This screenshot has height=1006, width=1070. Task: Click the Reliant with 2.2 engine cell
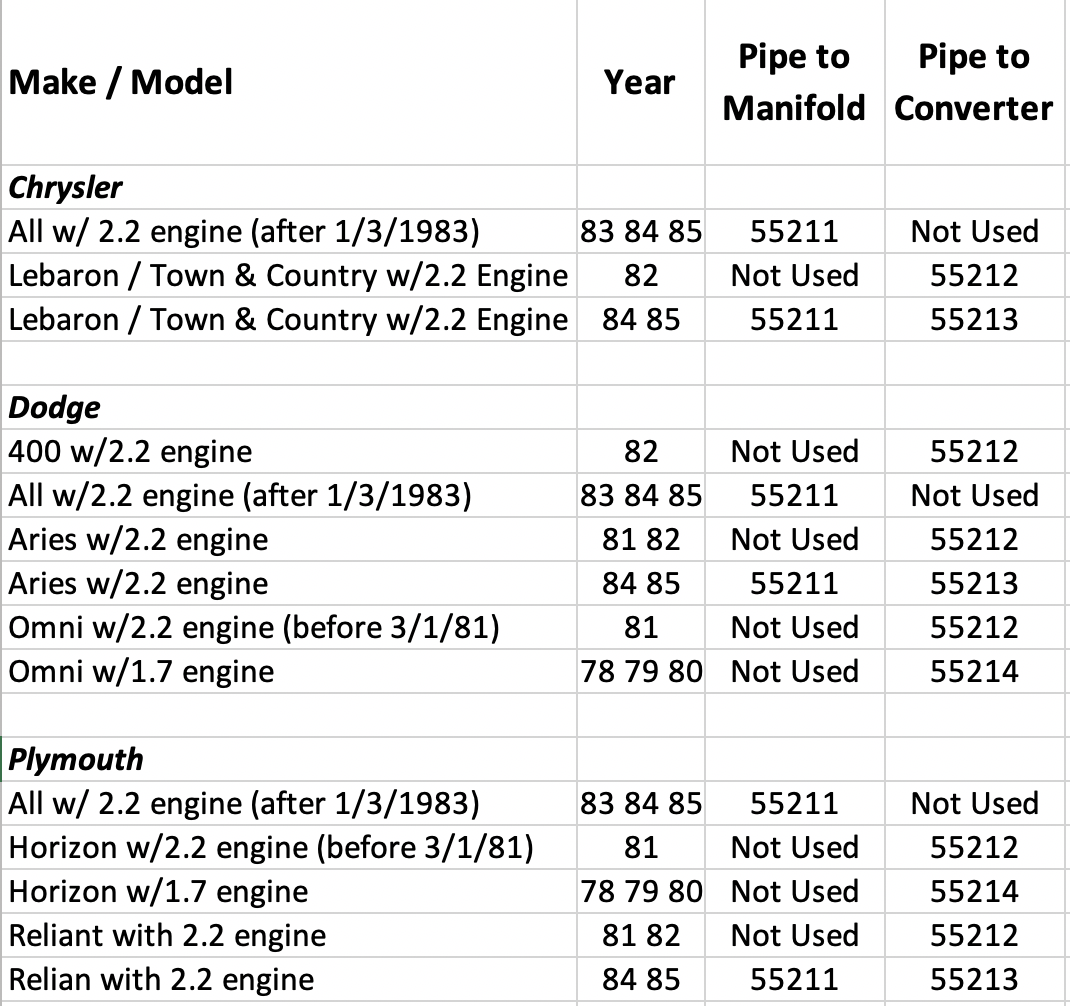tap(167, 936)
